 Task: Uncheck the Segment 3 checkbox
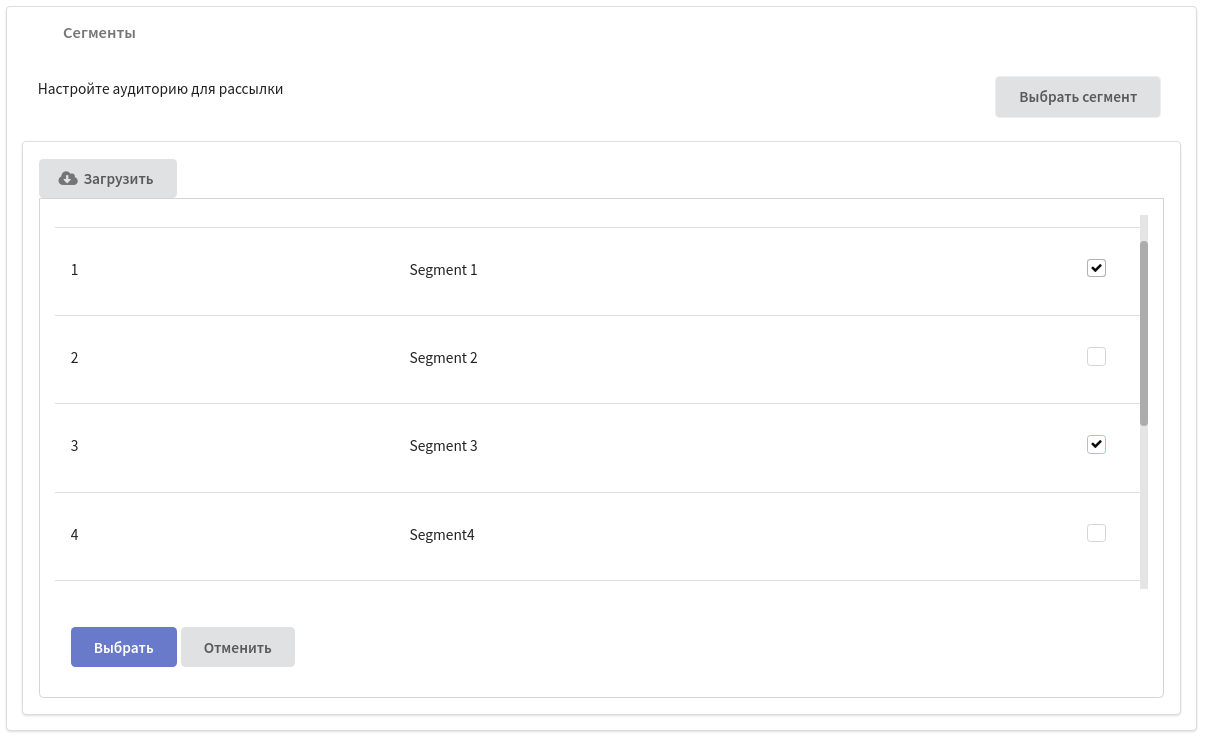(x=1096, y=445)
